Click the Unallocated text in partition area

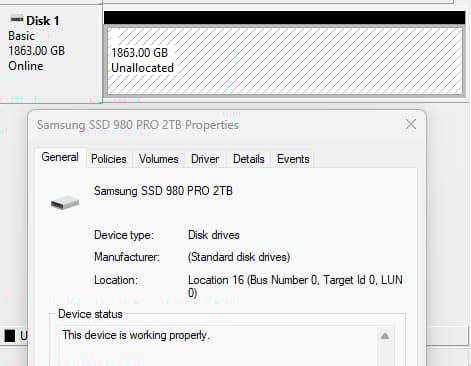(142, 68)
